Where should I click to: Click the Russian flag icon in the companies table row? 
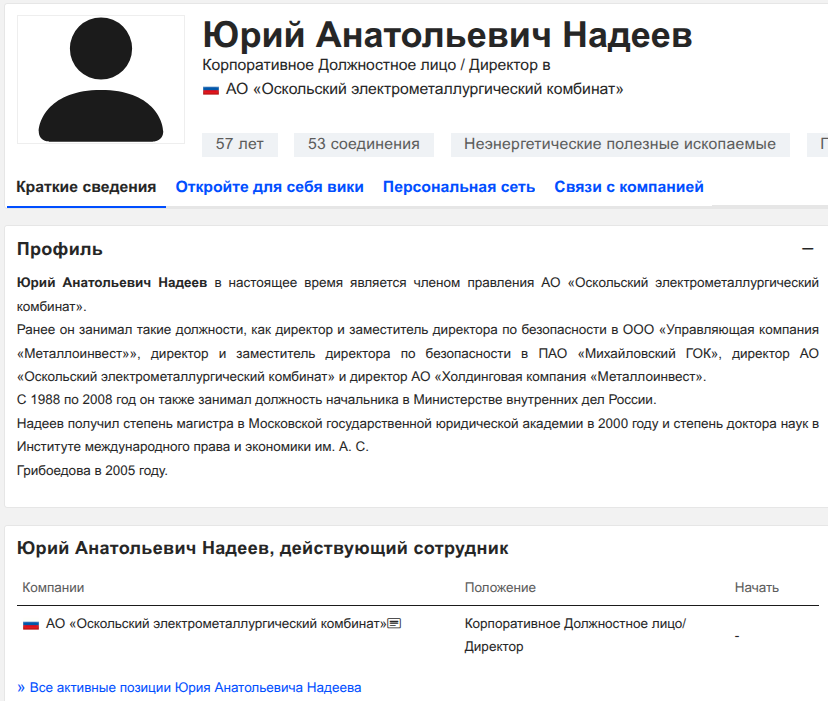pyautogui.click(x=31, y=624)
